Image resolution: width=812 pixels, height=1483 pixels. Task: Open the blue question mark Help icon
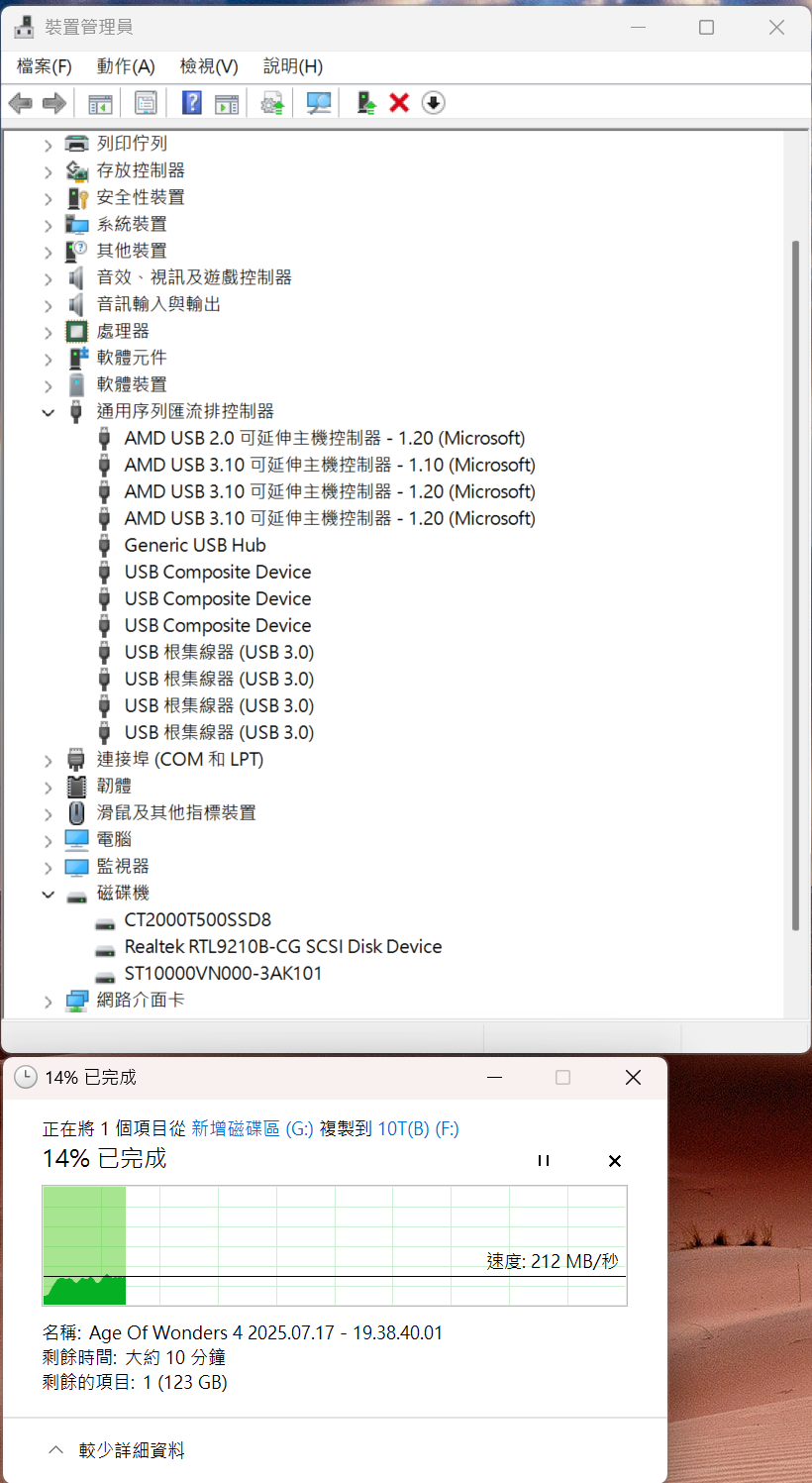[x=192, y=103]
